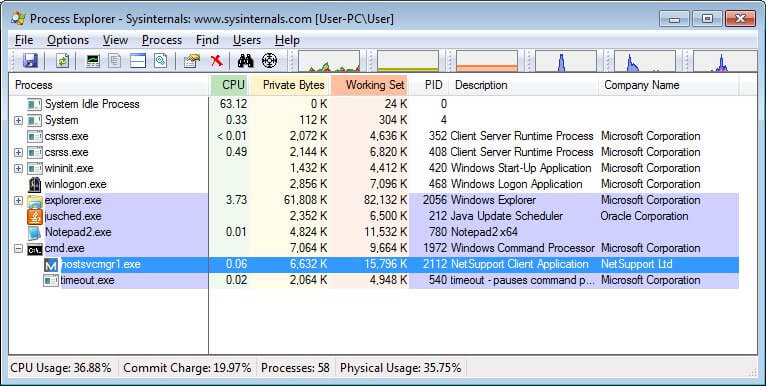Click the Process Explorer title bar icon

click(19, 19)
